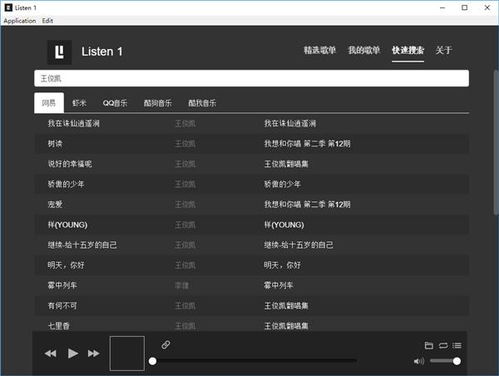Open album 王俊凯翻唱集 in the 七里香 row
Viewport: 499px width, 376px height.
tap(286, 326)
